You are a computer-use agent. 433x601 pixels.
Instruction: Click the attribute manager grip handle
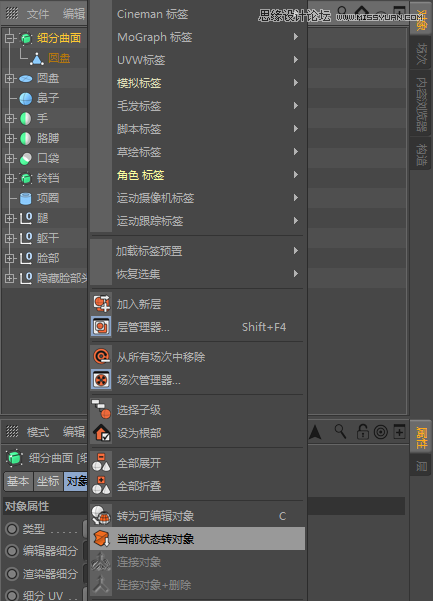[x=12, y=432]
